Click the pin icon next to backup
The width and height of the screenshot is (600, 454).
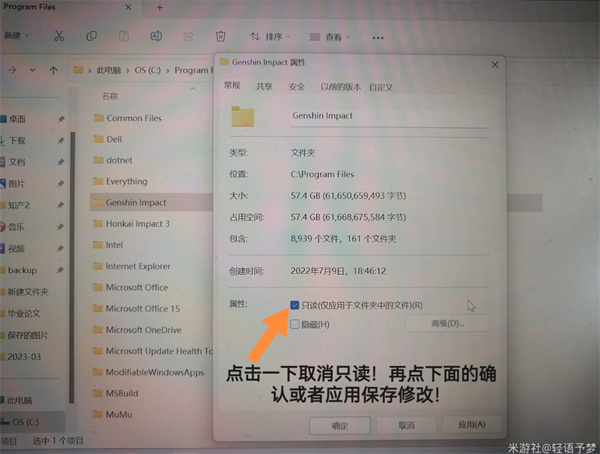click(60, 270)
